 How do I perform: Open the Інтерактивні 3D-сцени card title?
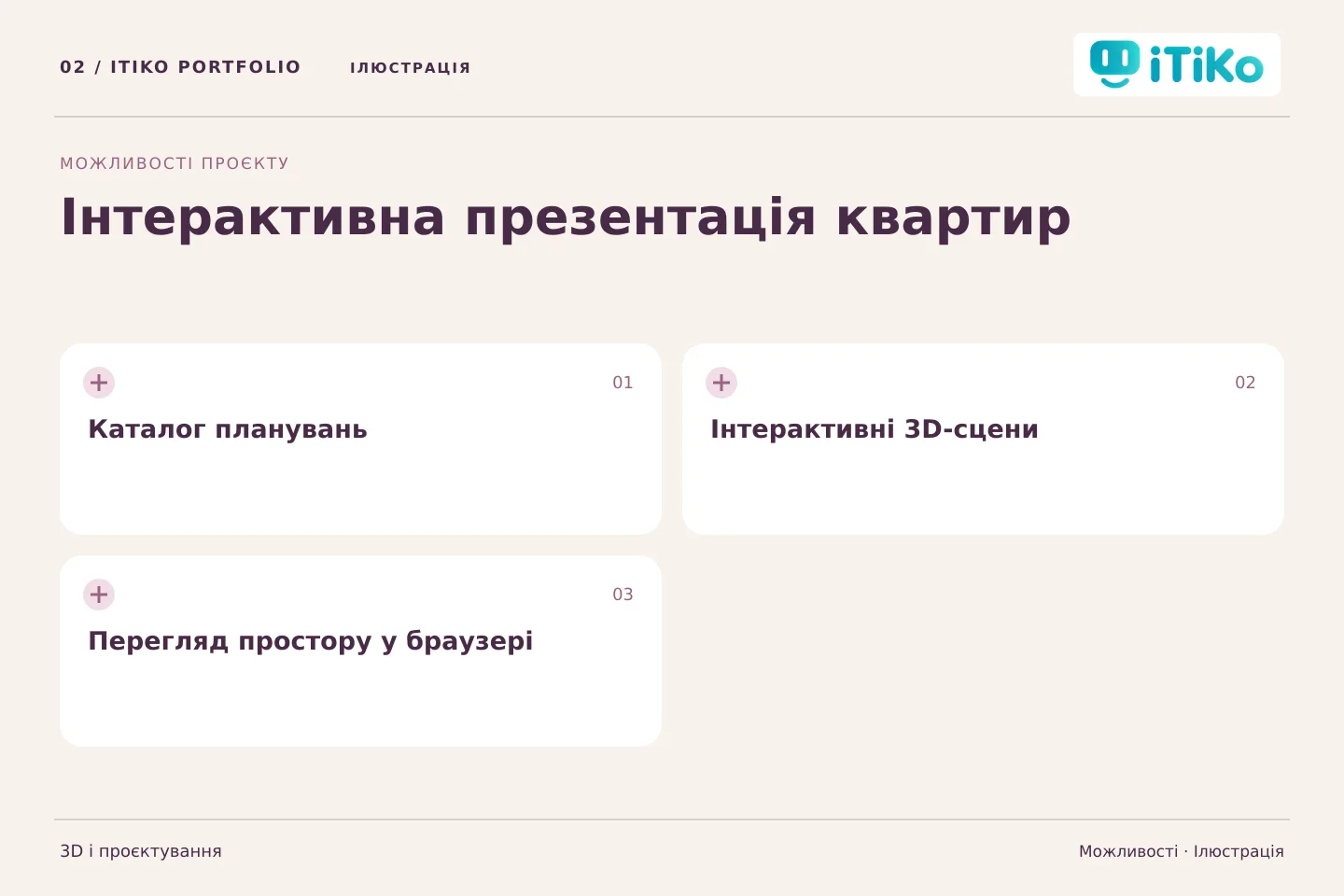coord(875,429)
